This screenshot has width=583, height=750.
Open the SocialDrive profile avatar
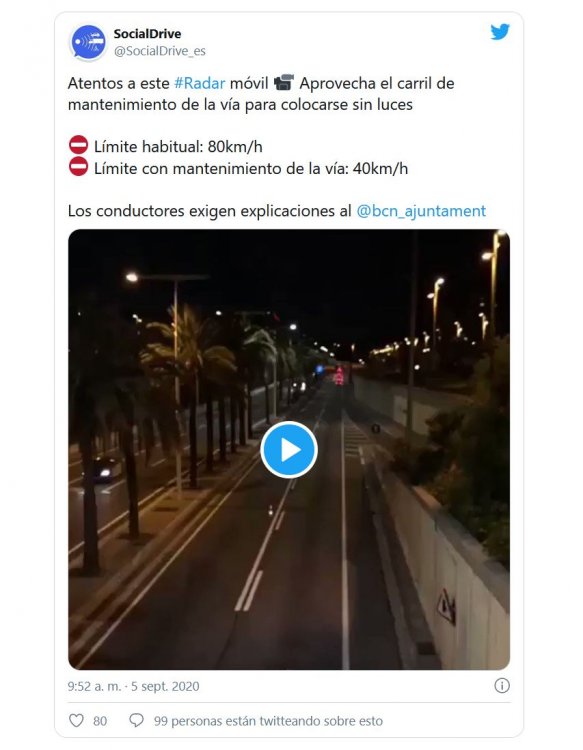[88, 43]
